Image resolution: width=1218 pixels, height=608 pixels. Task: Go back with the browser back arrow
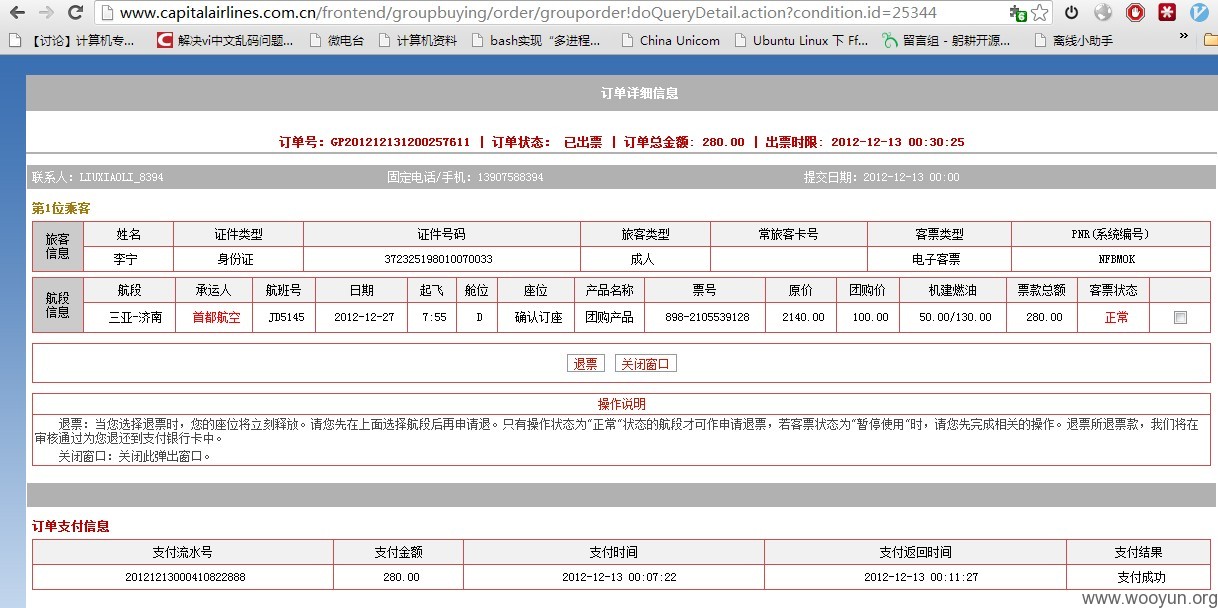[x=17, y=13]
